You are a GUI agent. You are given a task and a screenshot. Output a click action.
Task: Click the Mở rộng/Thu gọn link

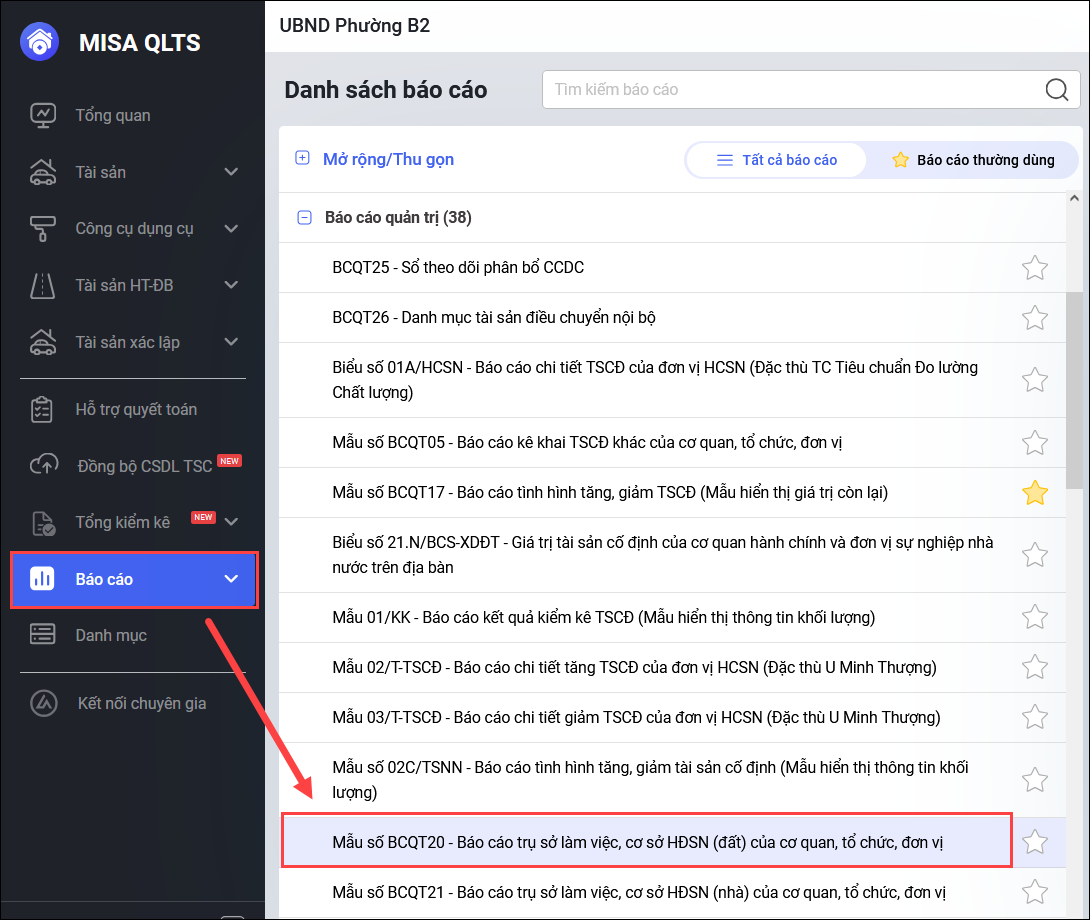coord(388,159)
